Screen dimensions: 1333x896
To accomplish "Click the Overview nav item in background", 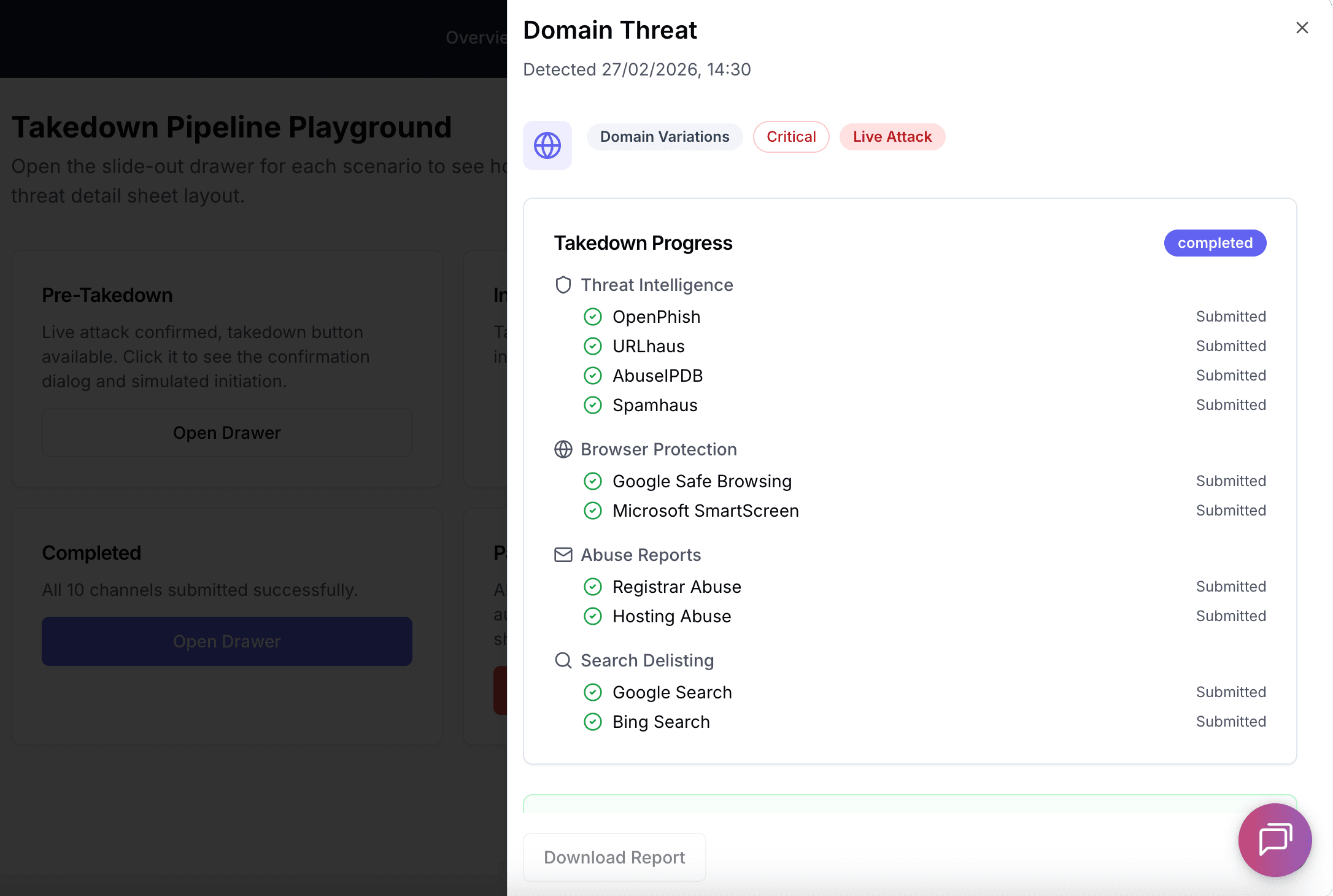I will pos(476,37).
